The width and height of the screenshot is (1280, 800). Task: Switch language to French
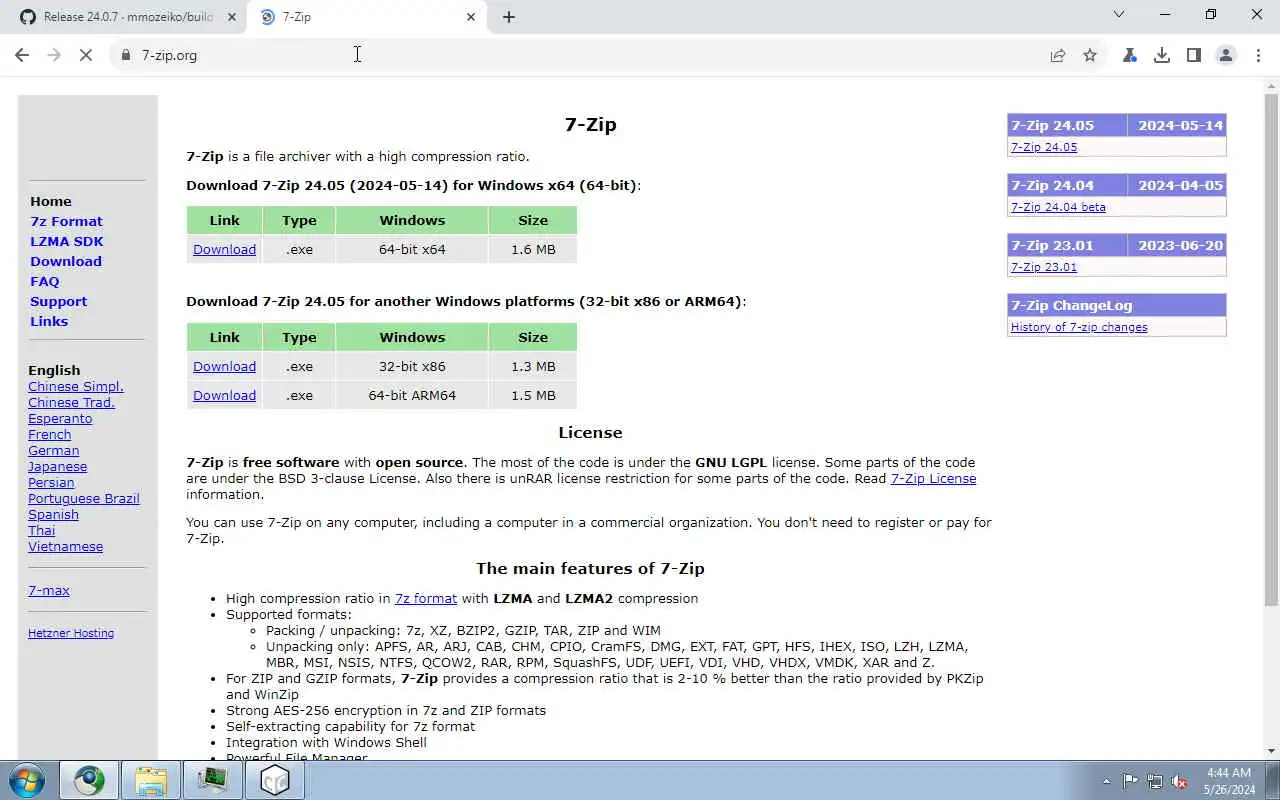[50, 434]
